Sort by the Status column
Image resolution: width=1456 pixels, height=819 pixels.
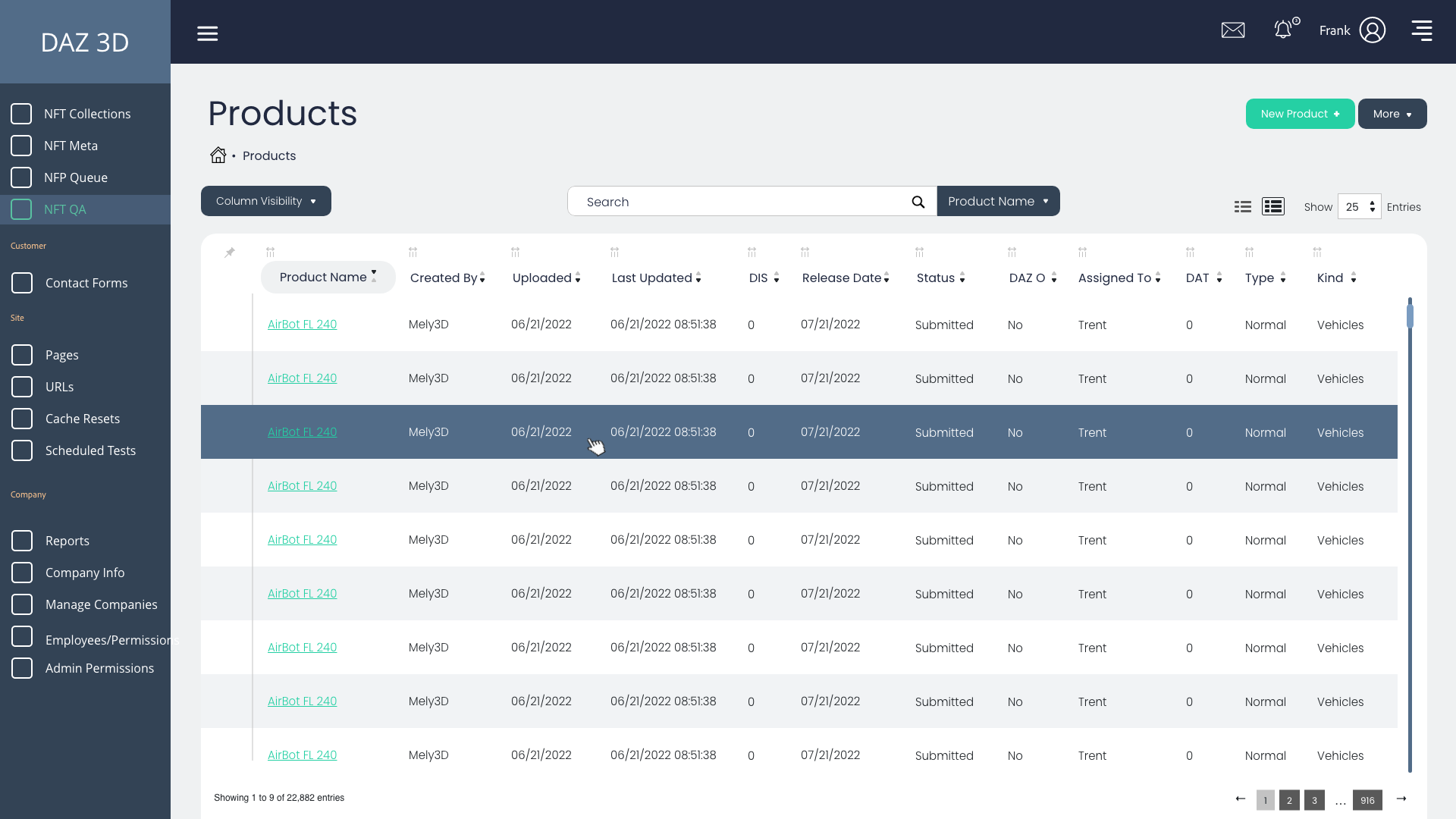point(940,278)
